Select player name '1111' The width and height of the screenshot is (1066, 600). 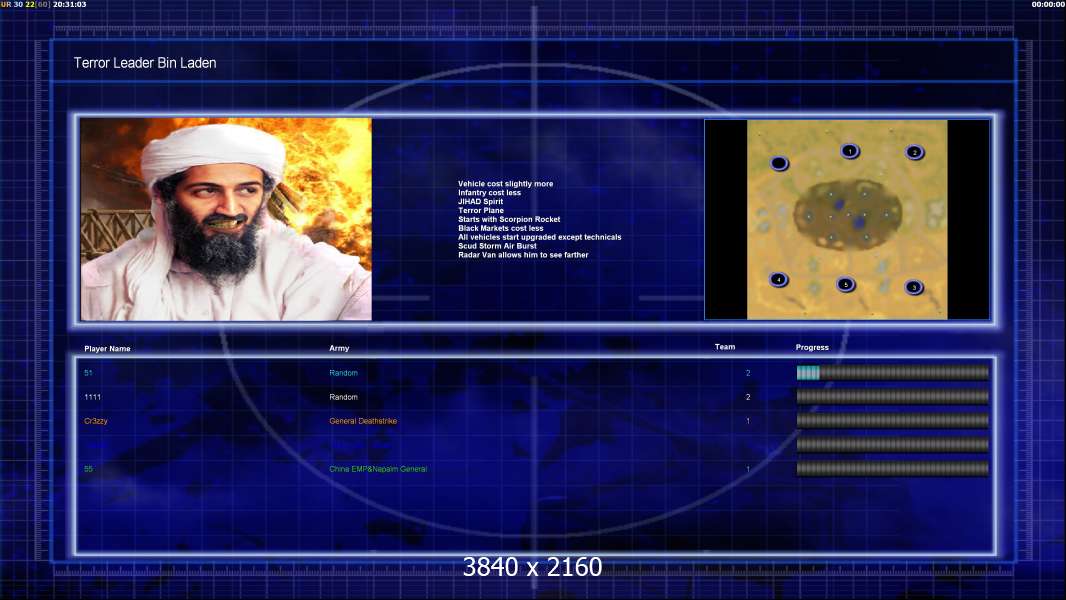pyautogui.click(x=92, y=397)
